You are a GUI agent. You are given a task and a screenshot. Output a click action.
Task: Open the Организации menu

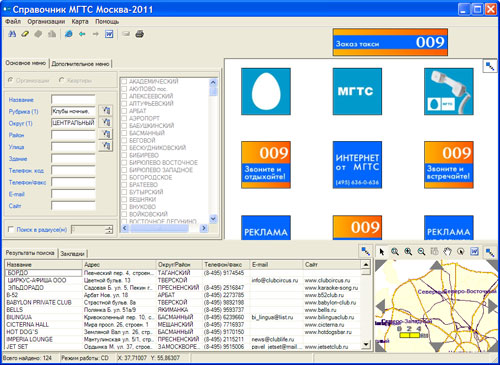(46, 22)
